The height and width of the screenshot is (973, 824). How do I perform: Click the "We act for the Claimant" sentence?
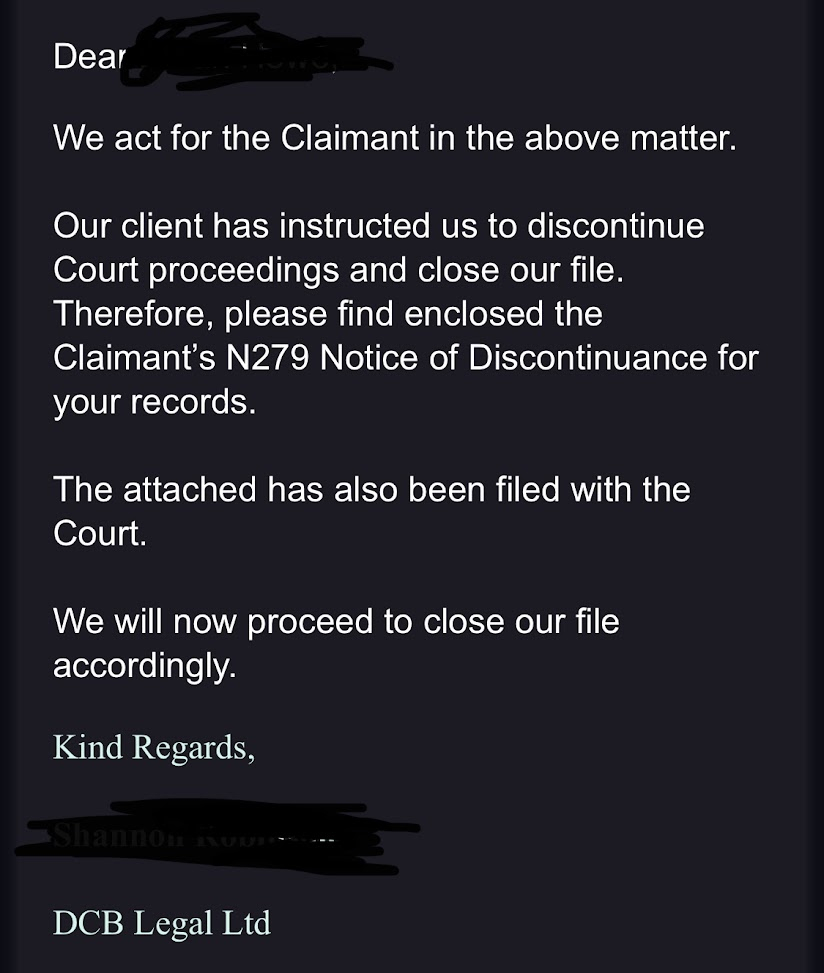[x=395, y=137]
